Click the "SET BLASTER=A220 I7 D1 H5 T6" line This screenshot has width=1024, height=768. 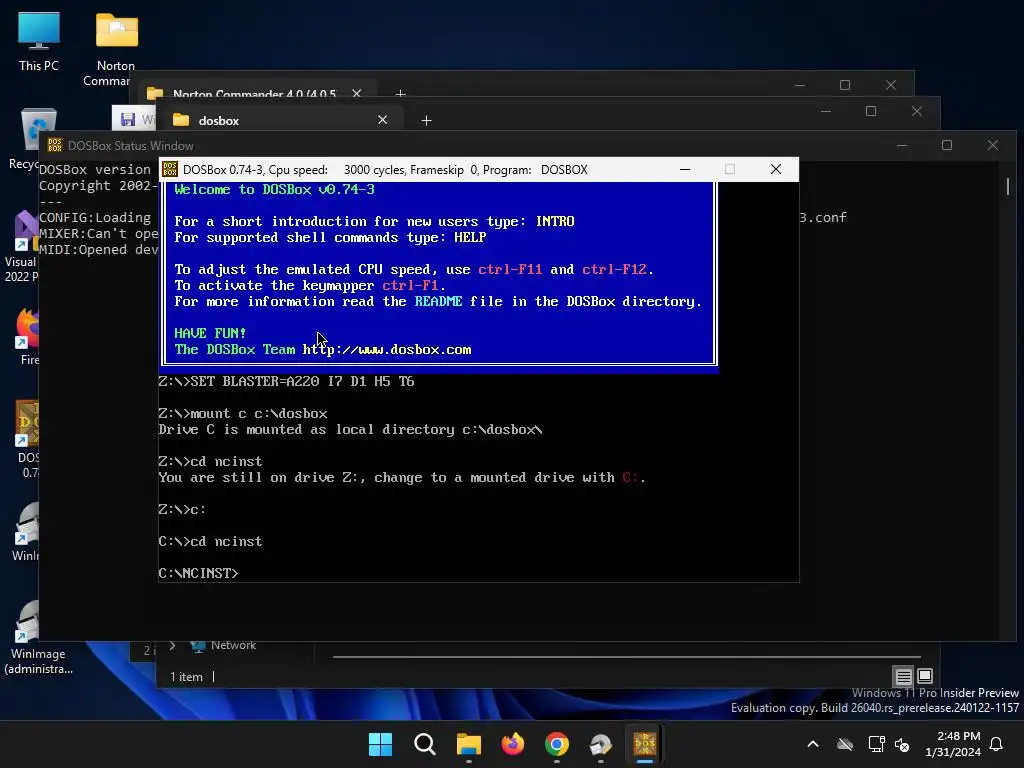click(286, 381)
